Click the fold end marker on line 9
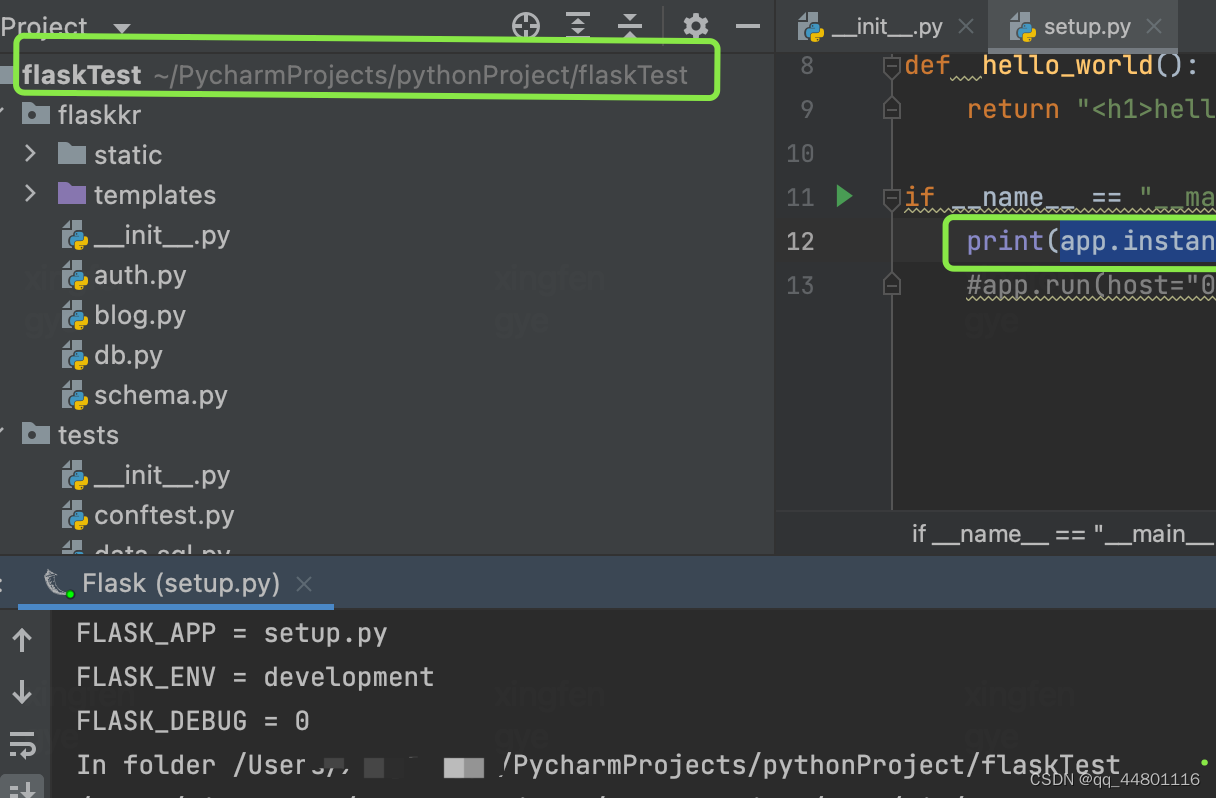The height and width of the screenshot is (798, 1216). [892, 109]
